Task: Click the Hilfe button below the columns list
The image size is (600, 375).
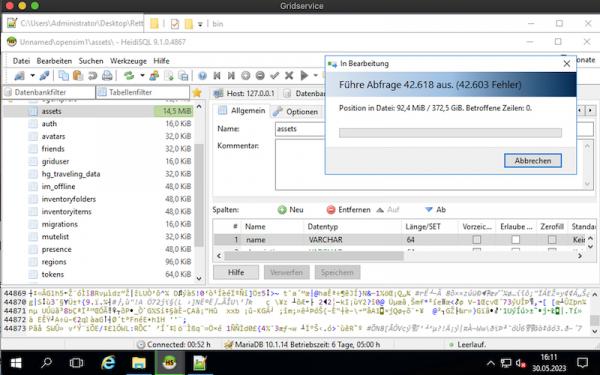Action: tap(236, 272)
